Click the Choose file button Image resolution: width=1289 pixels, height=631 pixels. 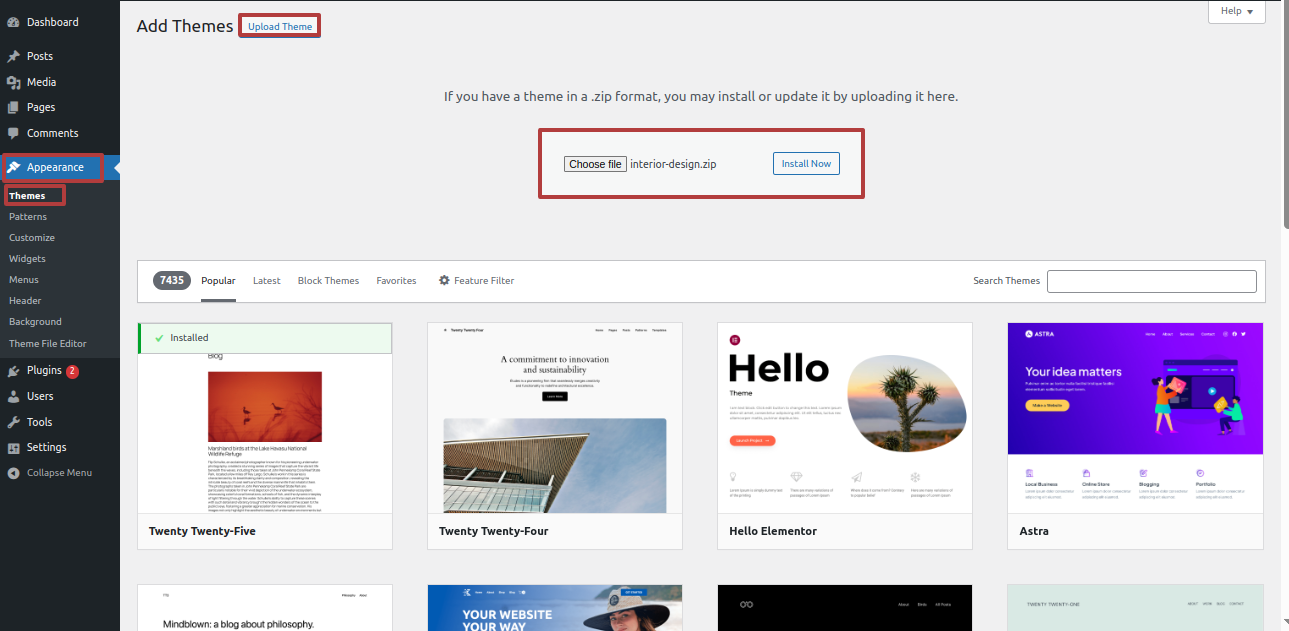click(596, 164)
